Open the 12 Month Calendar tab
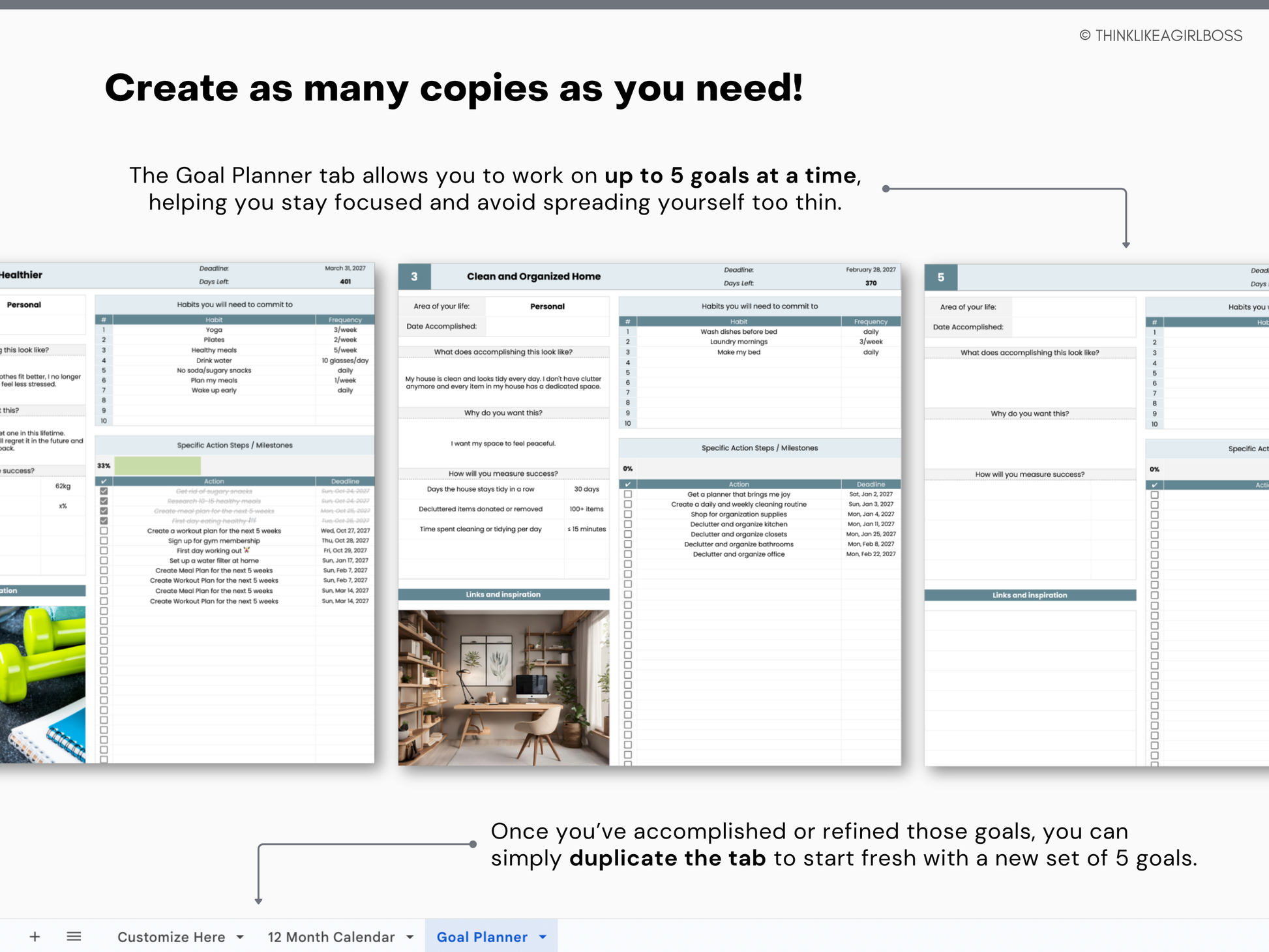This screenshot has width=1269, height=952. 331,937
